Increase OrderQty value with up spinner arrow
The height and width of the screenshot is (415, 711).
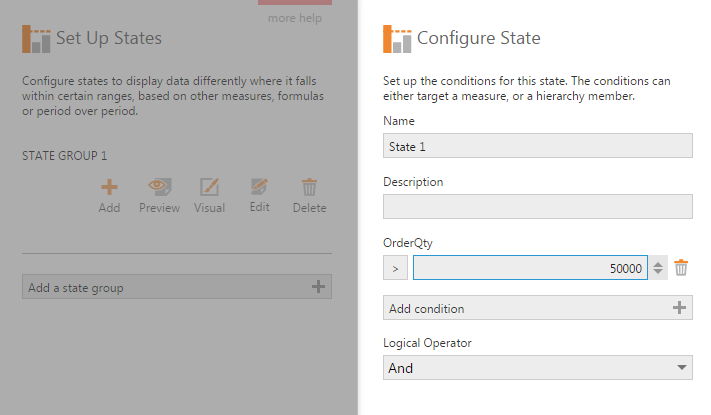pos(657,264)
